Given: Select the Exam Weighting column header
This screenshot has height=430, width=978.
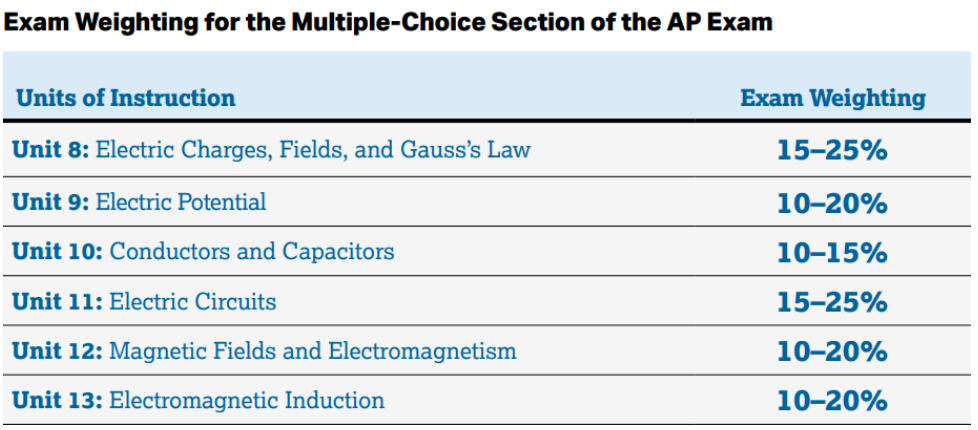Looking at the screenshot, I should tap(833, 98).
